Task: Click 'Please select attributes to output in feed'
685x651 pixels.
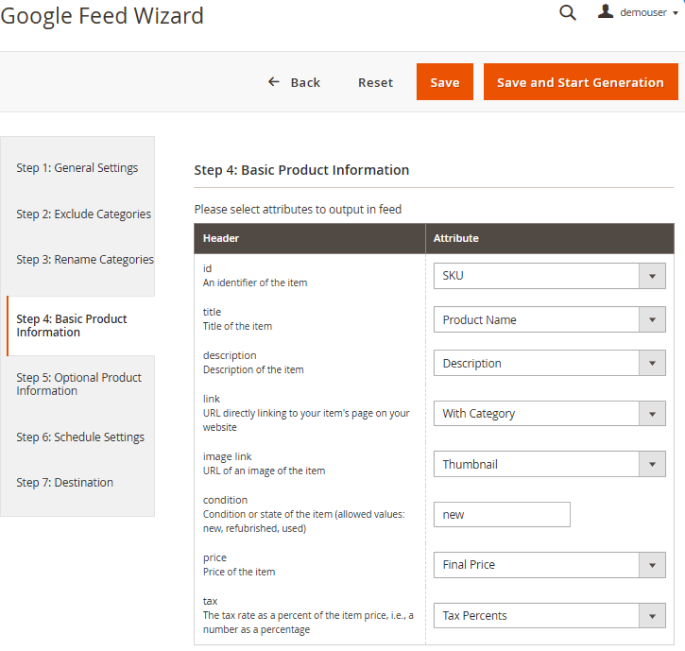Action: pyautogui.click(x=298, y=210)
